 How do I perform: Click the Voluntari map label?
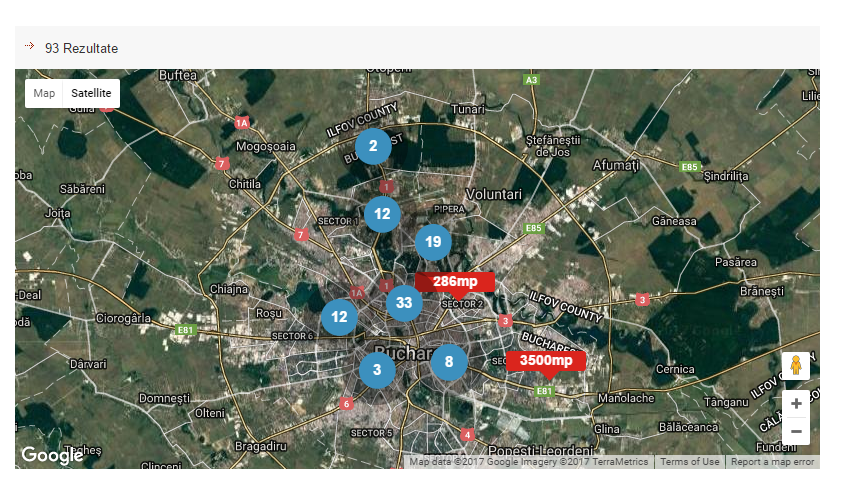pyautogui.click(x=494, y=195)
